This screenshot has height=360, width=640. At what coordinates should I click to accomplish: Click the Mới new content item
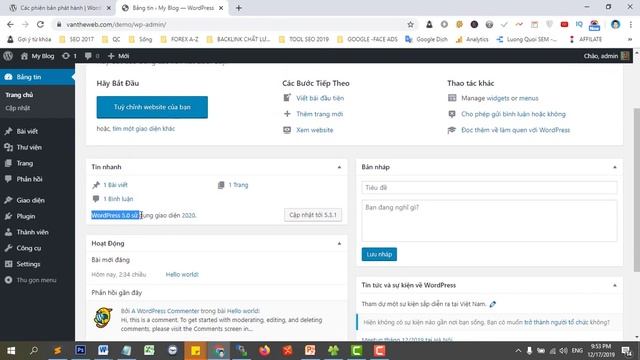pos(118,56)
